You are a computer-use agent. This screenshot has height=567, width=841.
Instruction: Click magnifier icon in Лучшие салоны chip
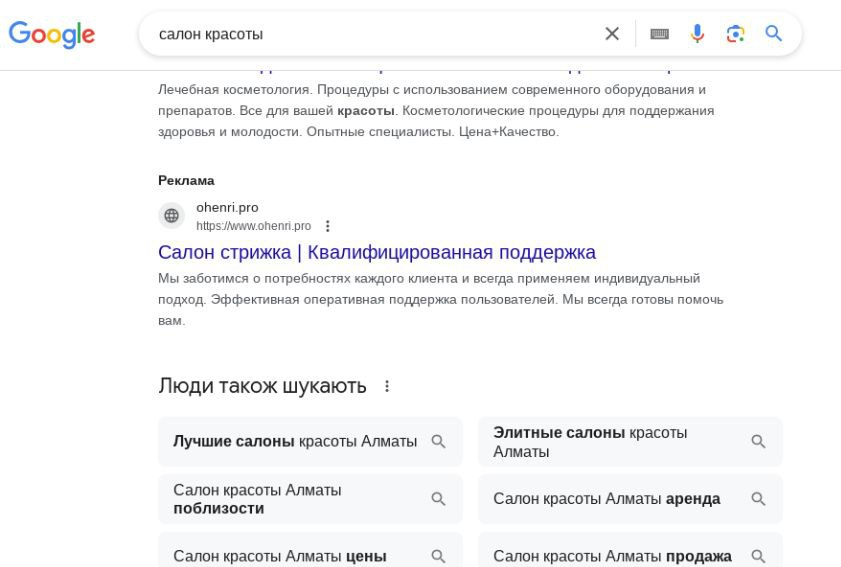tap(438, 441)
